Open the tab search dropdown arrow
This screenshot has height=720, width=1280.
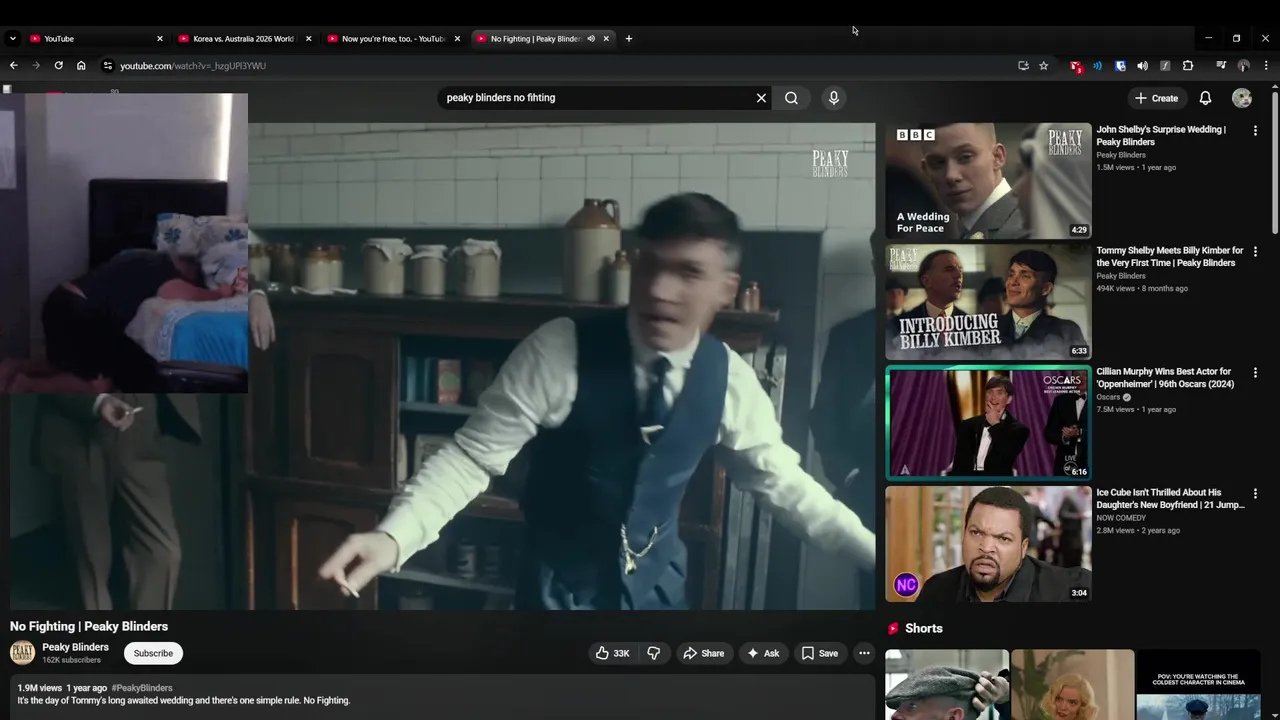point(12,38)
